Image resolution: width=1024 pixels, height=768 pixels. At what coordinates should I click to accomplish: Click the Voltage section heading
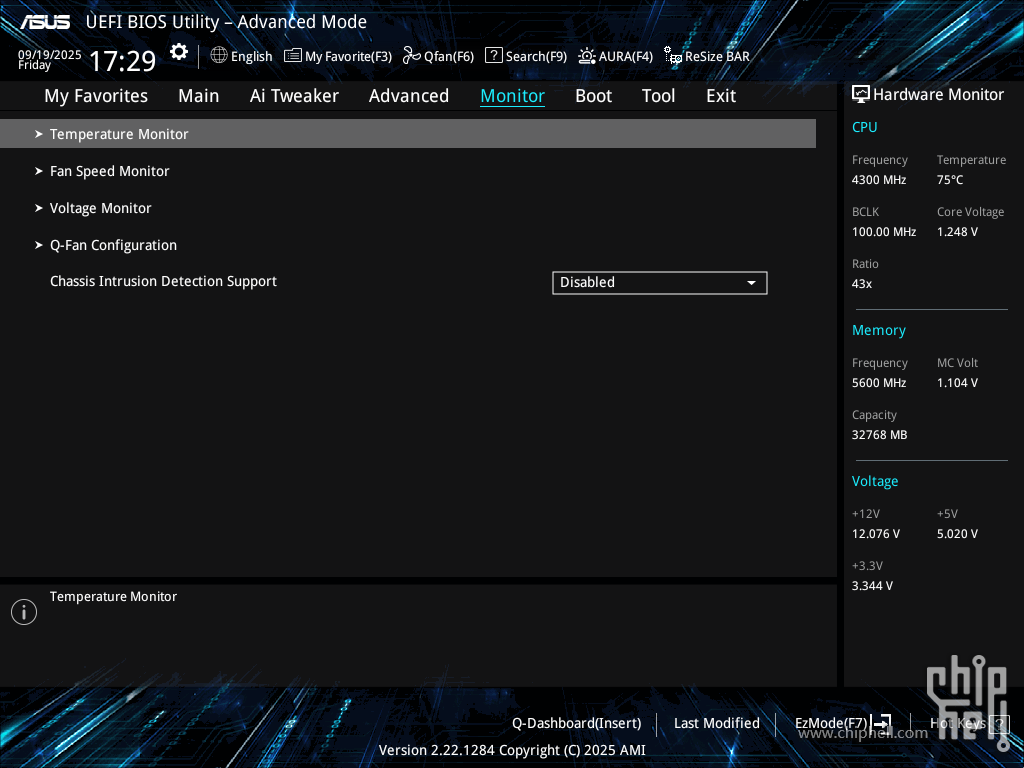(x=875, y=481)
